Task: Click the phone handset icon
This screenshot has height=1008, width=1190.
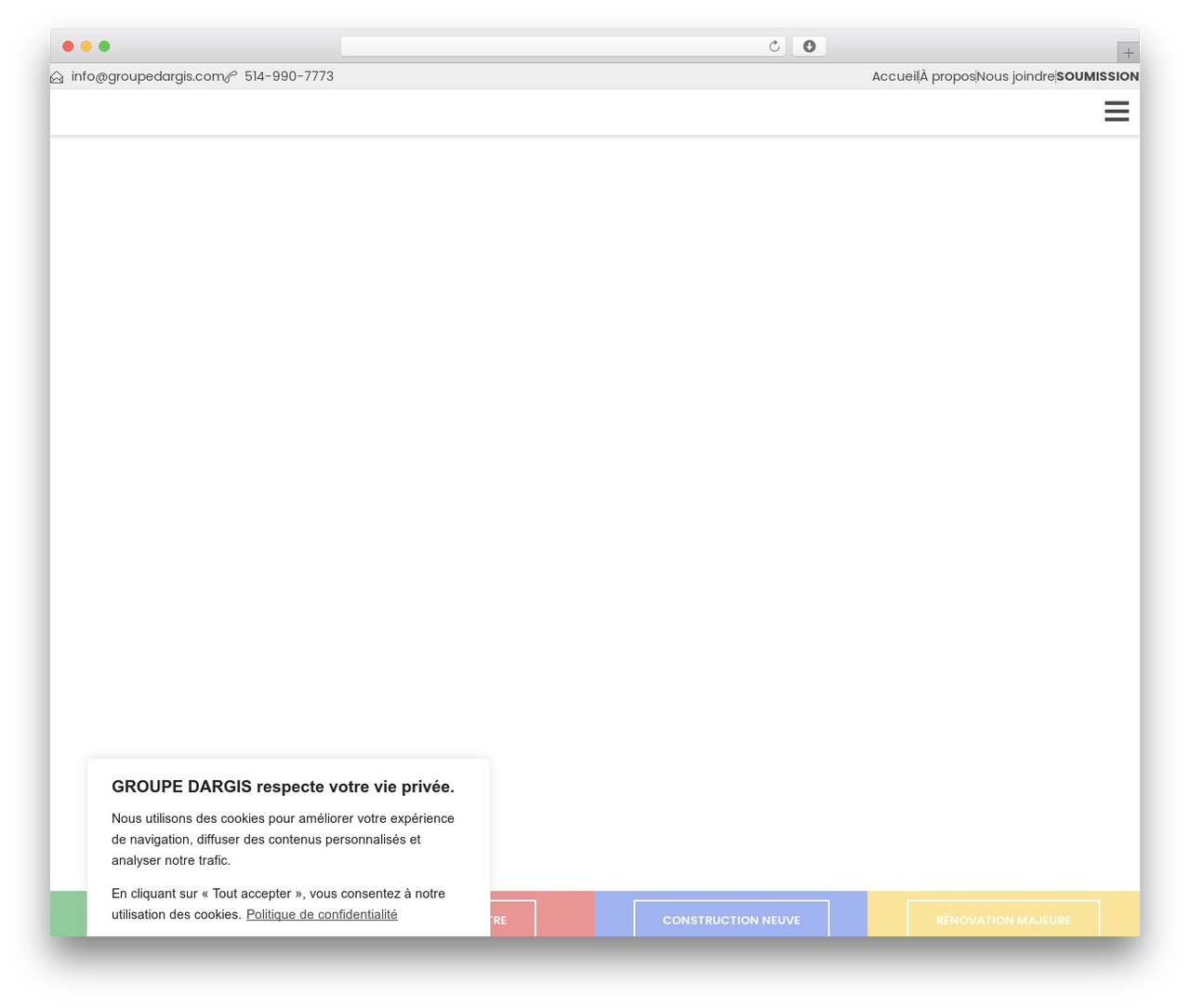Action: click(231, 77)
